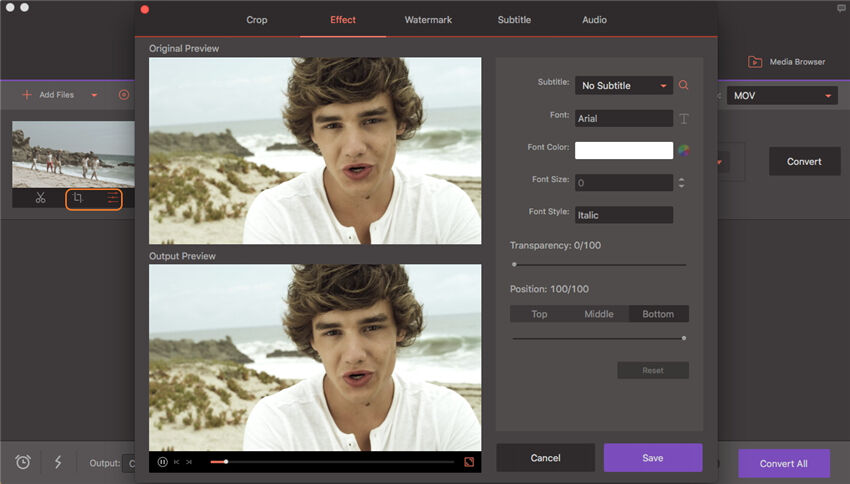The width and height of the screenshot is (850, 484).
Task: Click the Font field showing Arial
Action: coord(624,118)
